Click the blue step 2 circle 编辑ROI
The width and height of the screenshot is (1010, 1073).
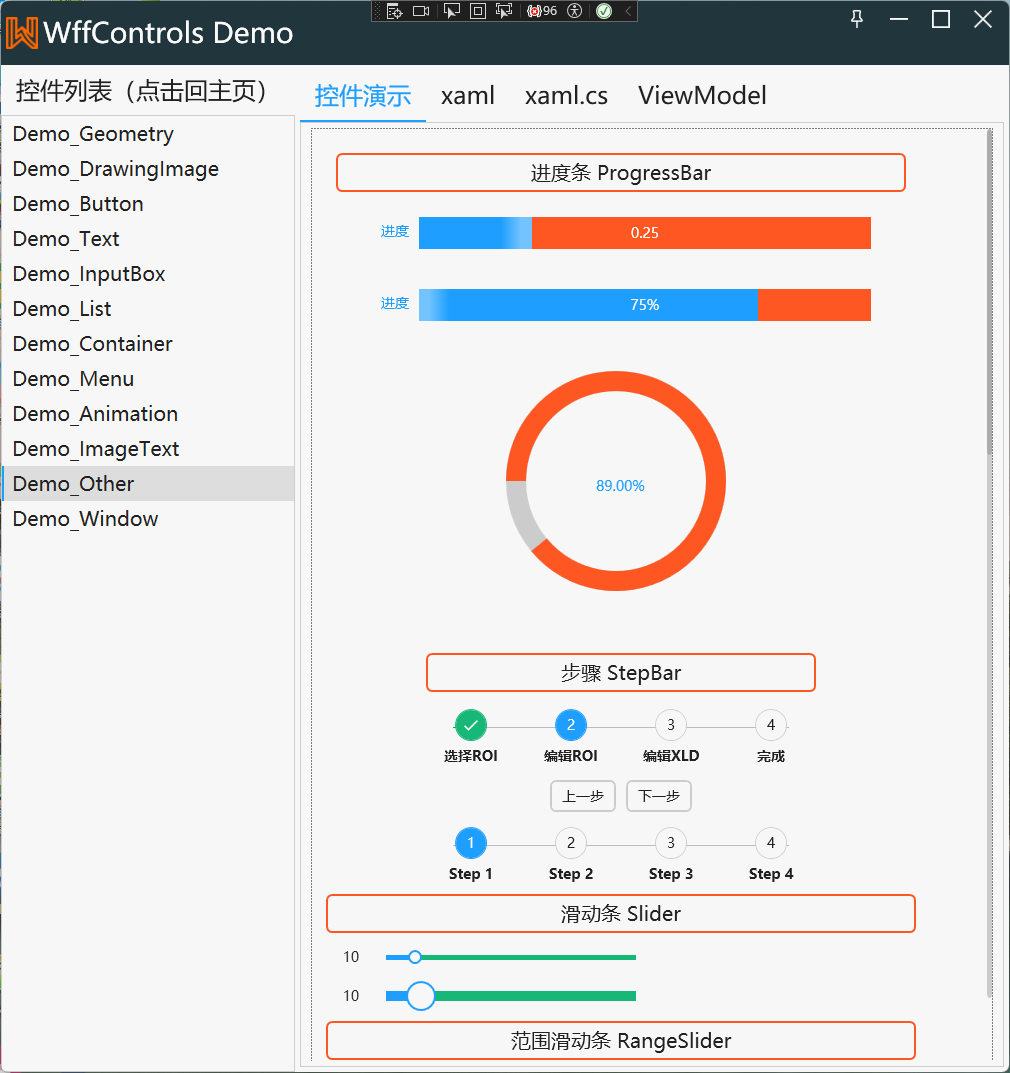[571, 725]
